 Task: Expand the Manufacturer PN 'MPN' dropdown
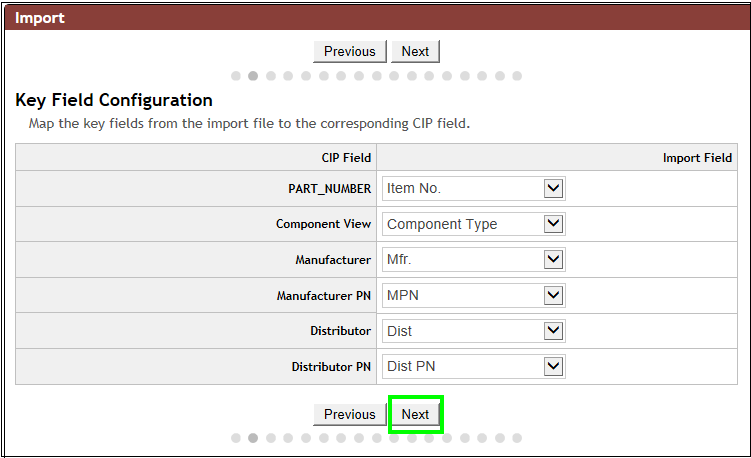pyautogui.click(x=473, y=296)
